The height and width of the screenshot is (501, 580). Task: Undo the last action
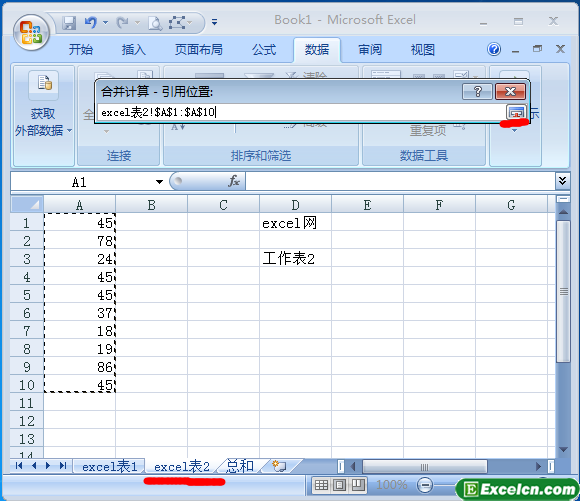[90, 23]
